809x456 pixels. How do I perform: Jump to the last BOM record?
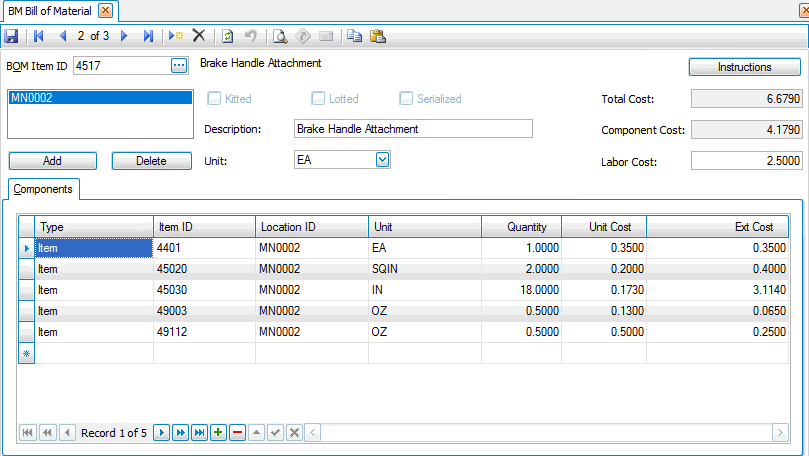pos(148,35)
